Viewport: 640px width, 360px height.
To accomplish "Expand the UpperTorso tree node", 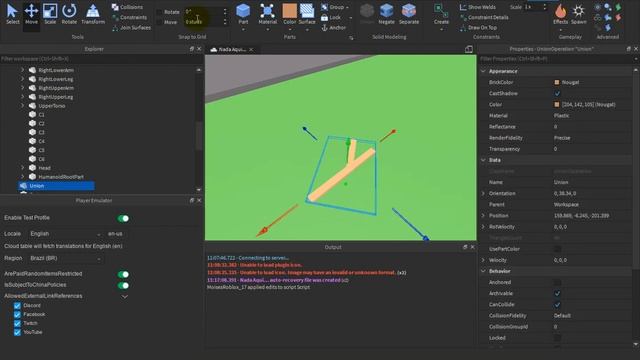I will [22, 106].
